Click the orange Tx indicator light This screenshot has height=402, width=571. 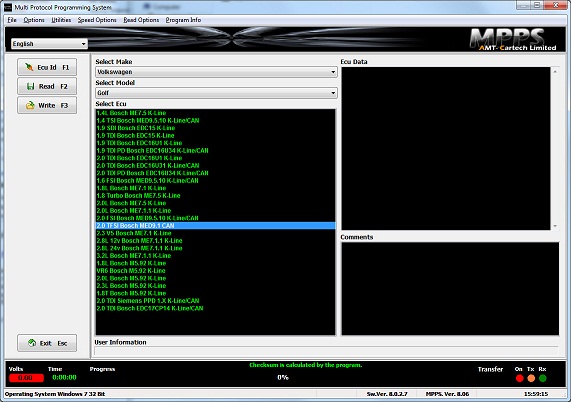coord(531,378)
